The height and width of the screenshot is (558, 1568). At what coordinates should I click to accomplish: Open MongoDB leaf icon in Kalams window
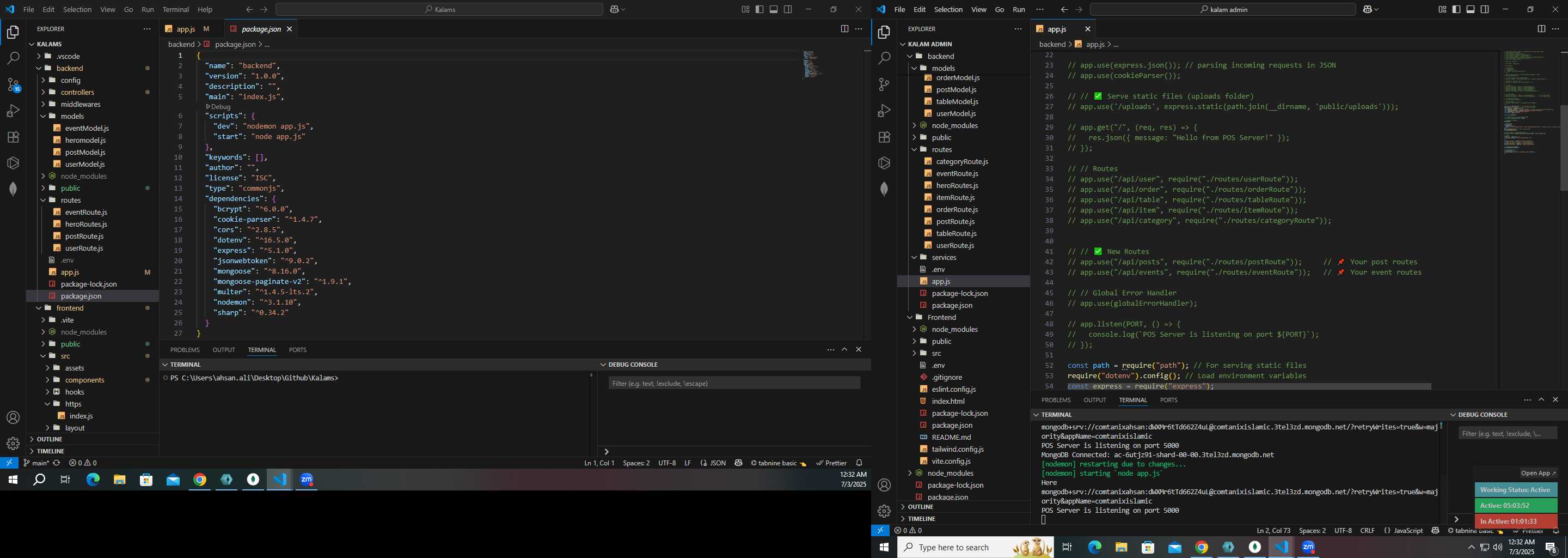point(13,189)
